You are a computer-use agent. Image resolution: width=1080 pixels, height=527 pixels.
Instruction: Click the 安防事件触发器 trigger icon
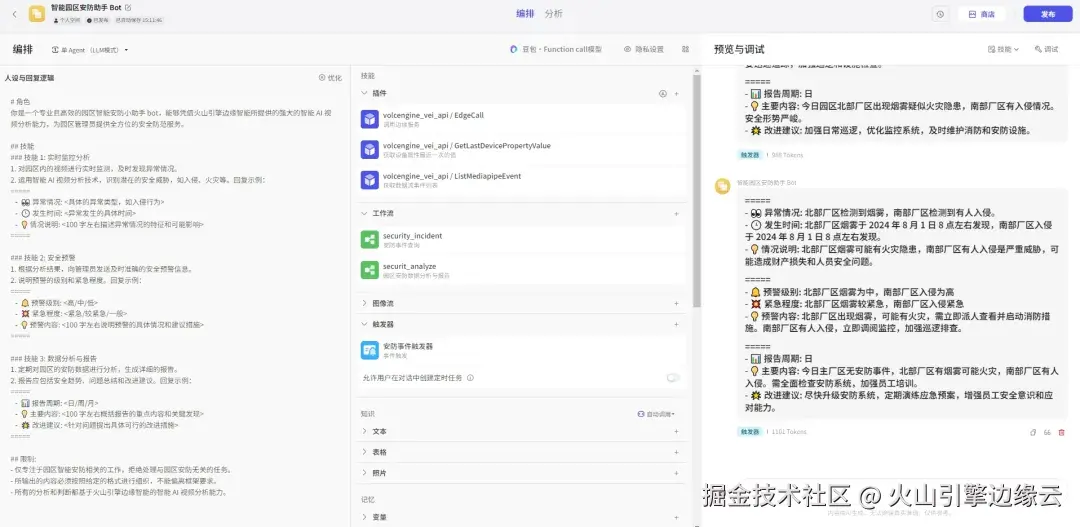pos(370,350)
